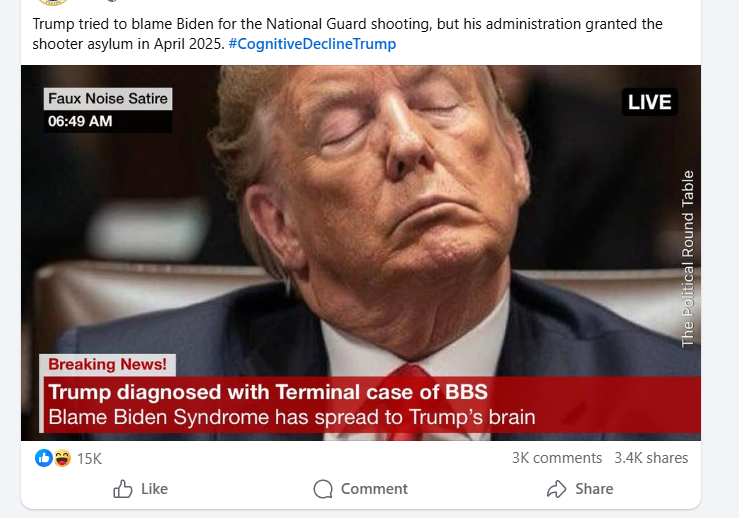The width and height of the screenshot is (739, 518).
Task: Open the #CognitiveDeclineTrump hashtag
Action: 312,44
